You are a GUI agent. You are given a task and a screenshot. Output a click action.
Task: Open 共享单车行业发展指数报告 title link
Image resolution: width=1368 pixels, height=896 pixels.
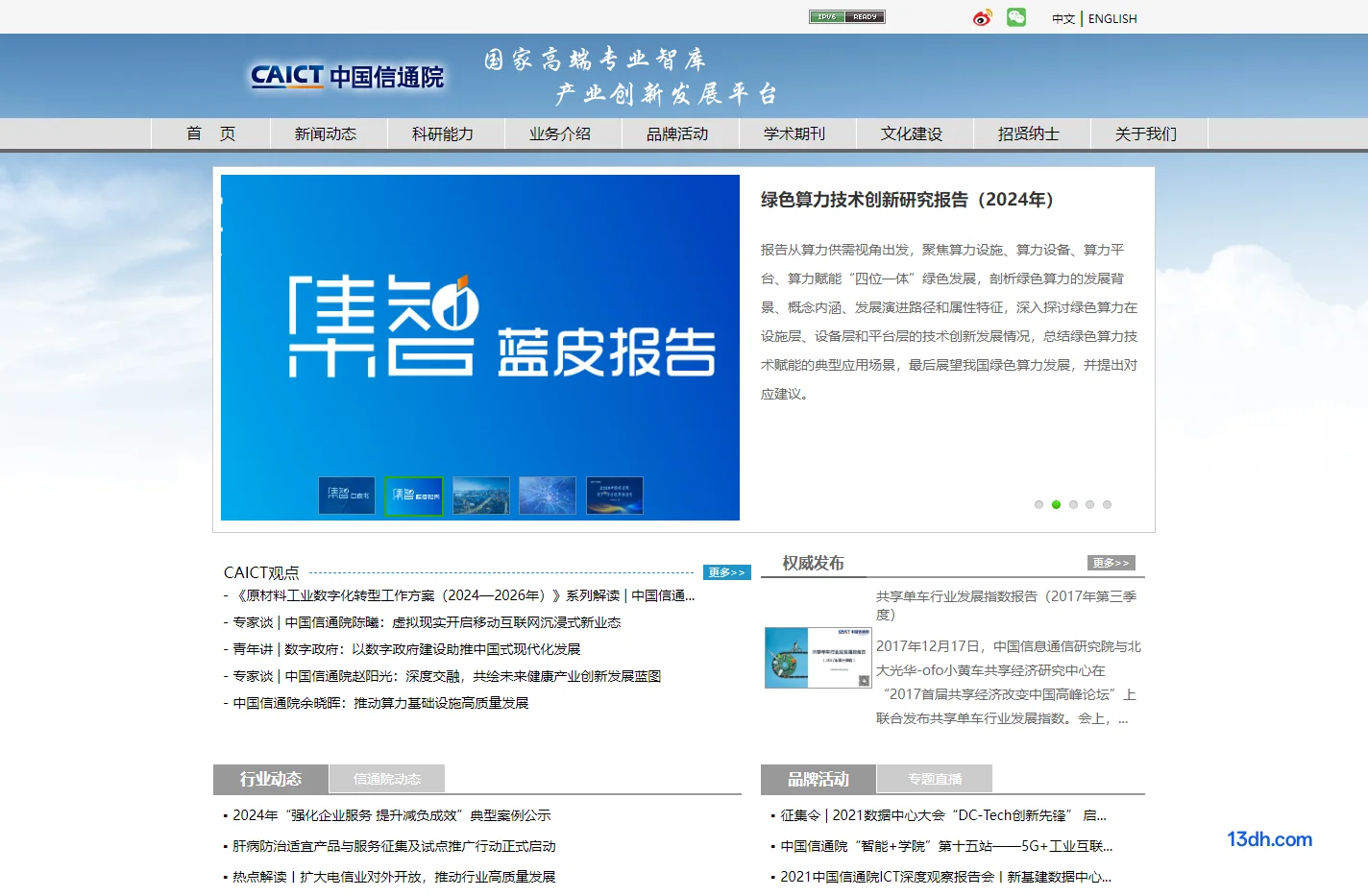click(1006, 605)
